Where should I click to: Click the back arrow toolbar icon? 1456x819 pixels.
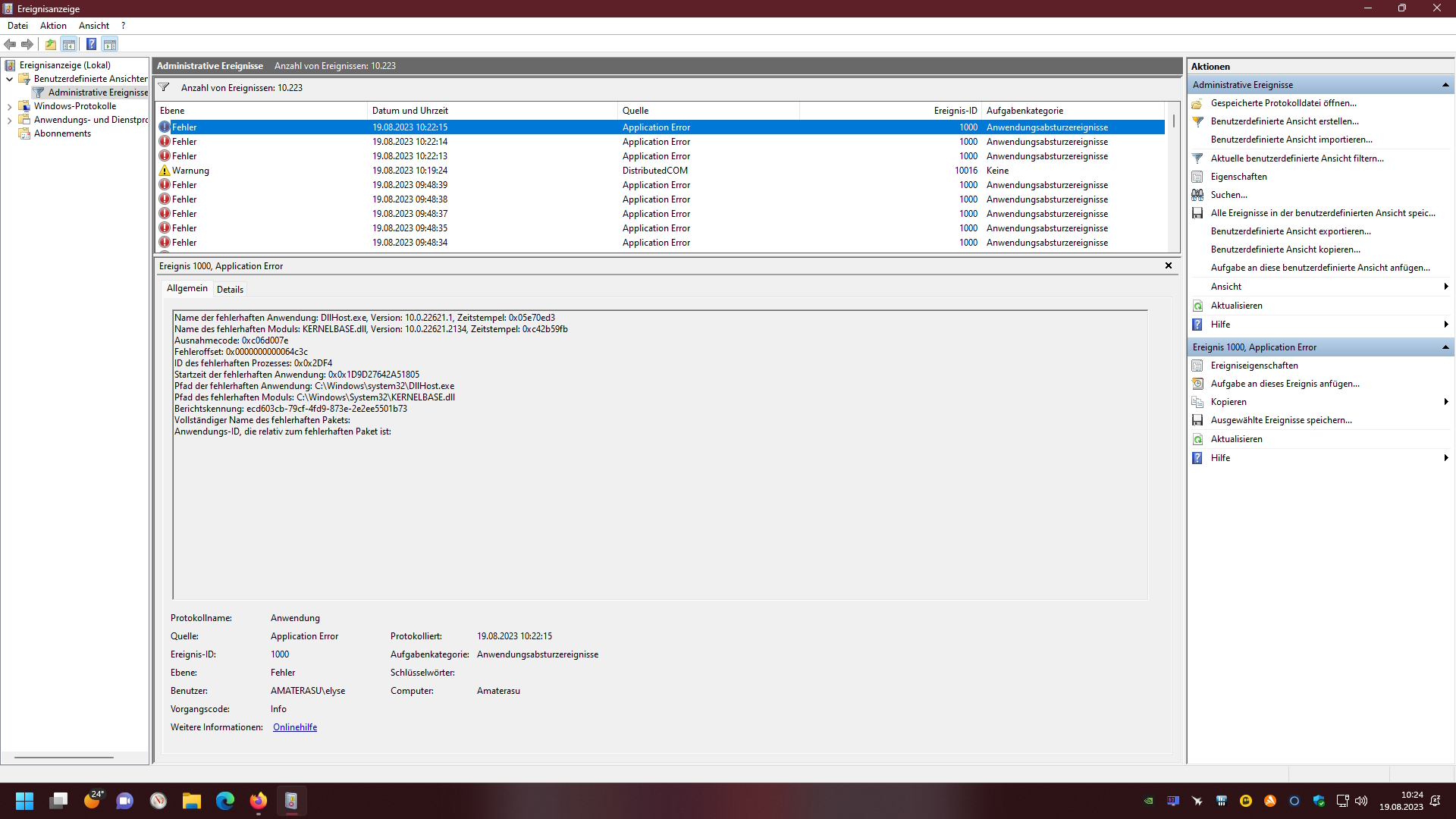click(x=10, y=44)
